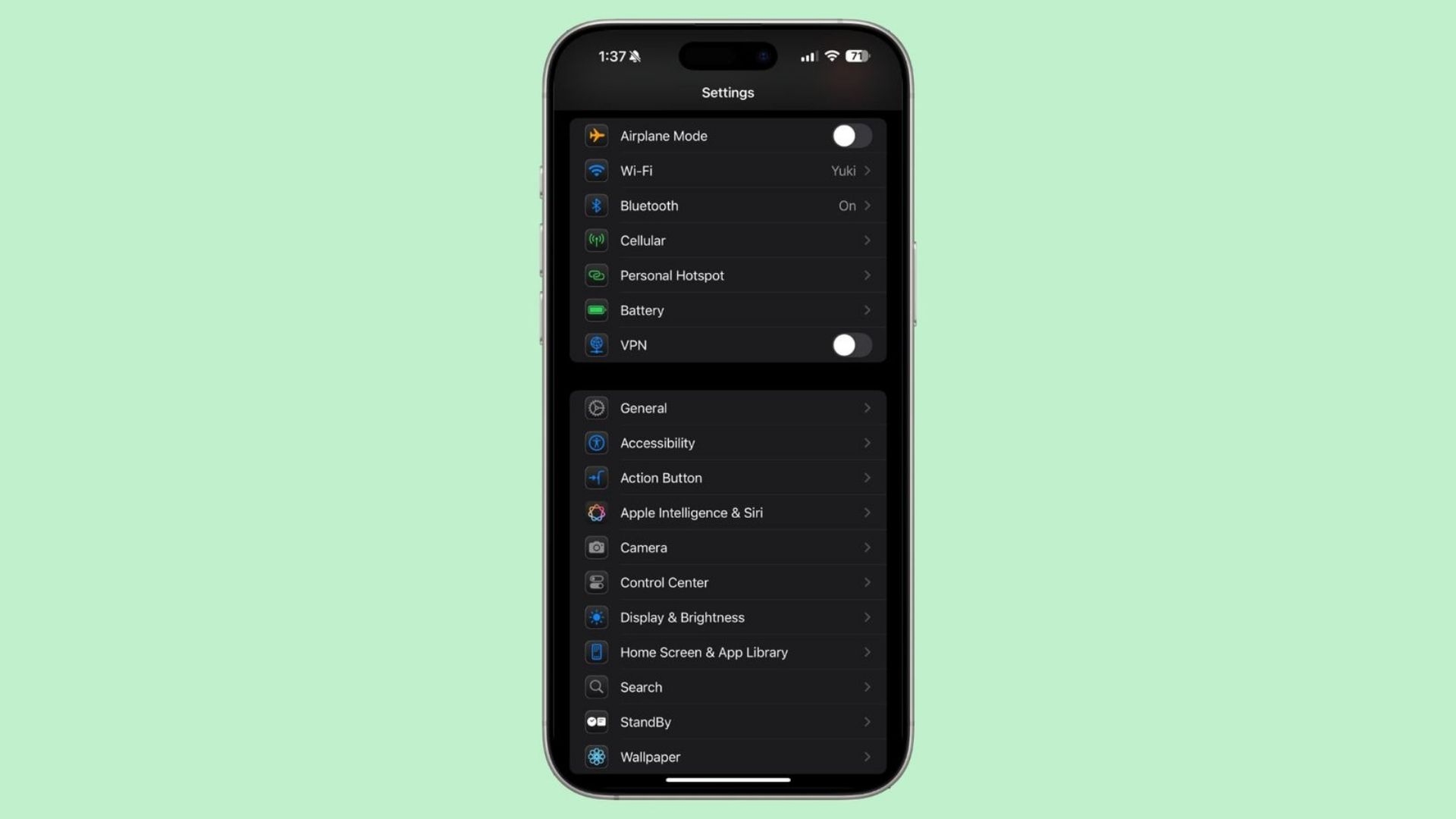
Task: Expand the Accessibility settings menu
Action: coord(727,442)
